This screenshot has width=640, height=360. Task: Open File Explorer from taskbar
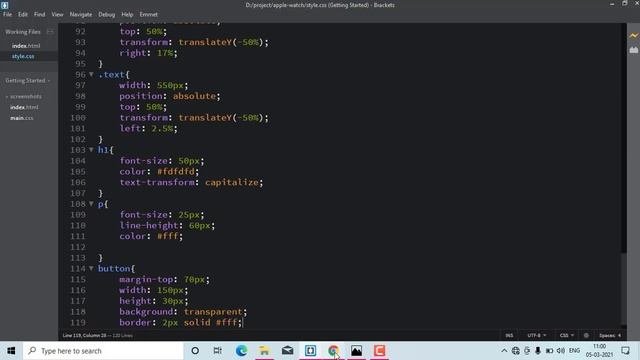[264, 351]
